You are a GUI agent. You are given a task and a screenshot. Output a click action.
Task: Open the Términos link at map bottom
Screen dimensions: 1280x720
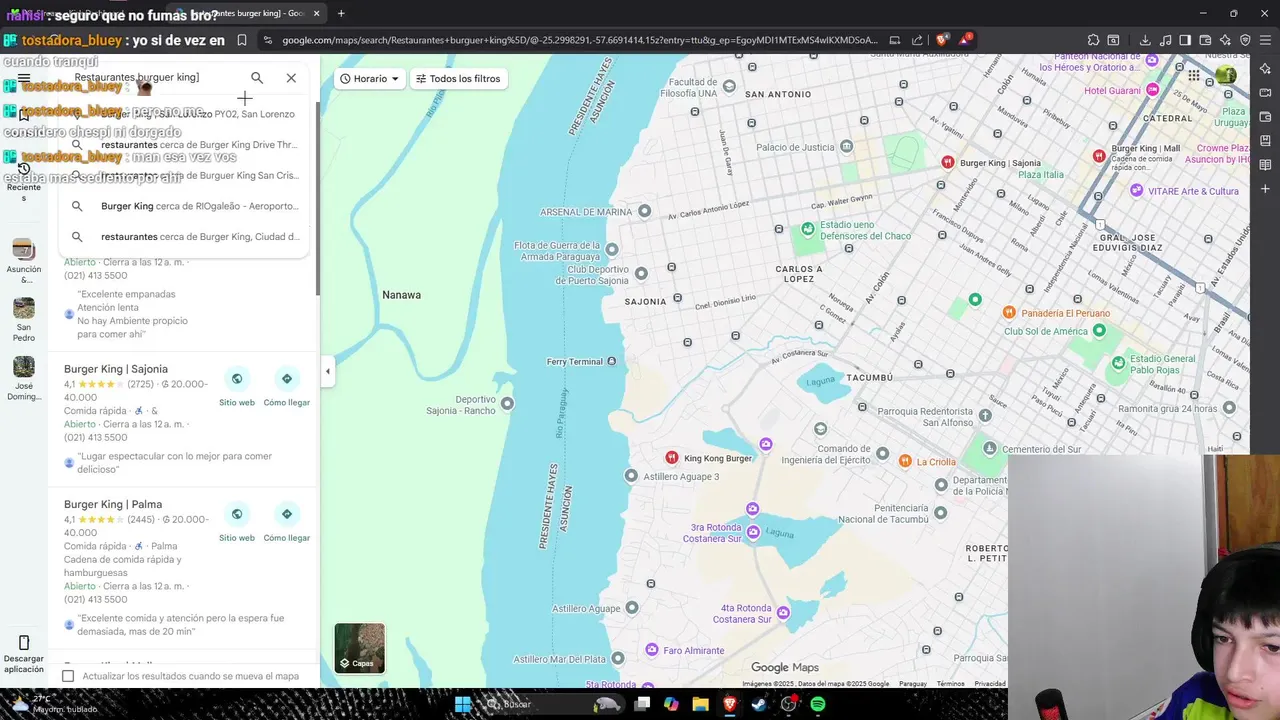[950, 684]
